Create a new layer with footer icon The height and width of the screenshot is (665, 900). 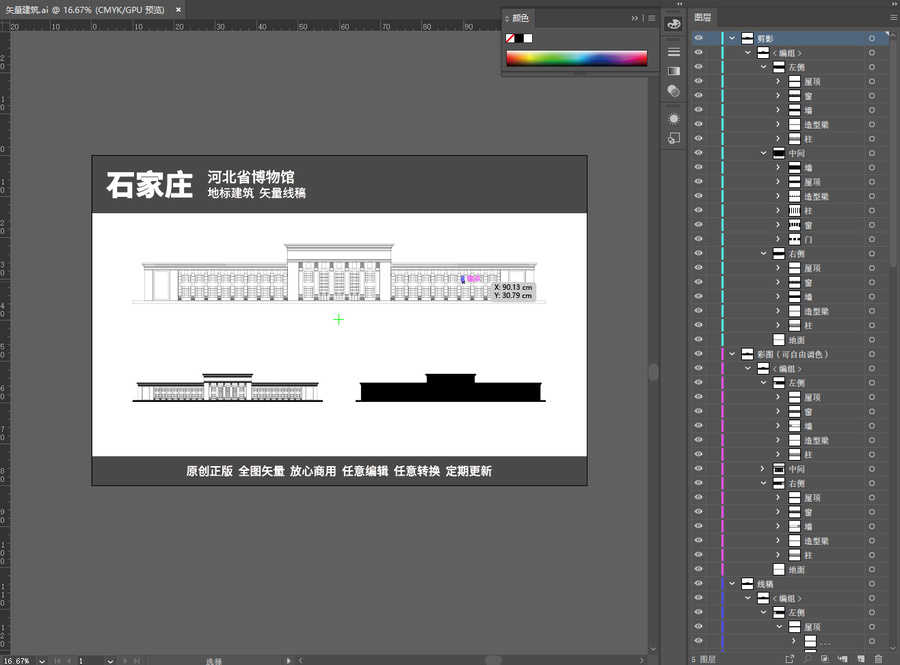861,659
